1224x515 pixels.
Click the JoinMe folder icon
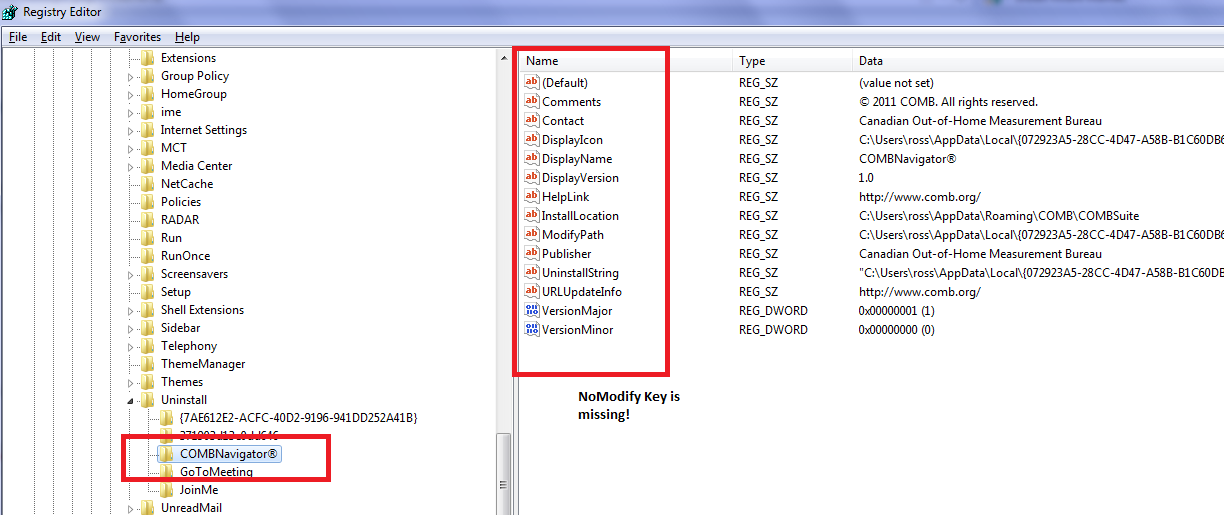click(167, 490)
